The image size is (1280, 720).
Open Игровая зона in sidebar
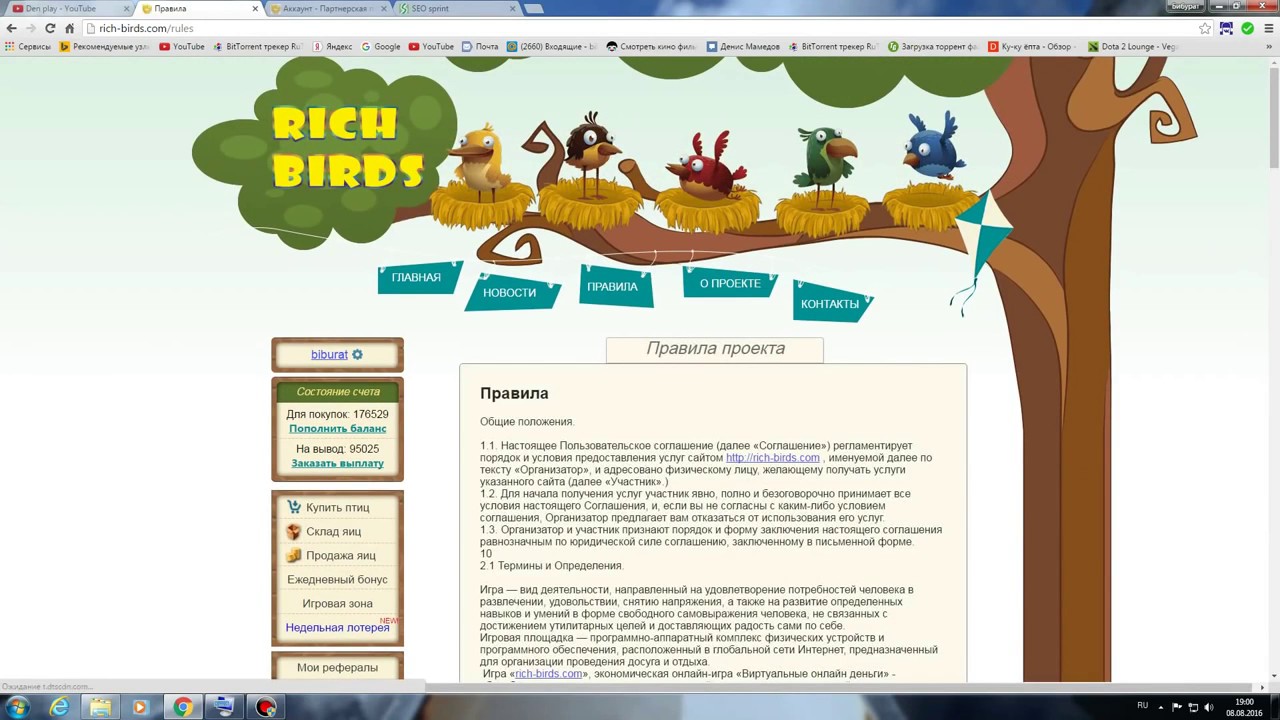(x=337, y=603)
